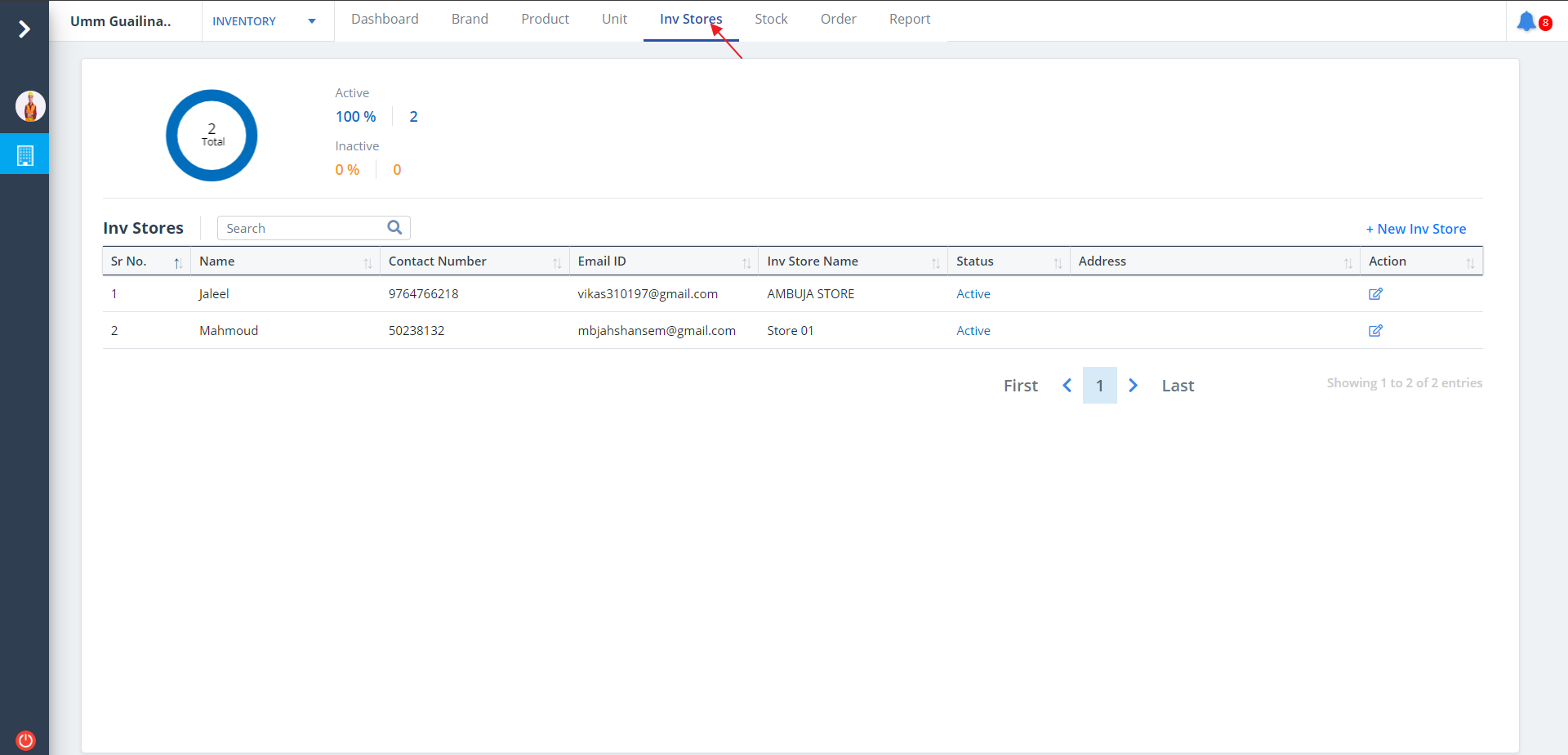Click the user avatar profile picture
The height and width of the screenshot is (755, 1568).
click(30, 106)
